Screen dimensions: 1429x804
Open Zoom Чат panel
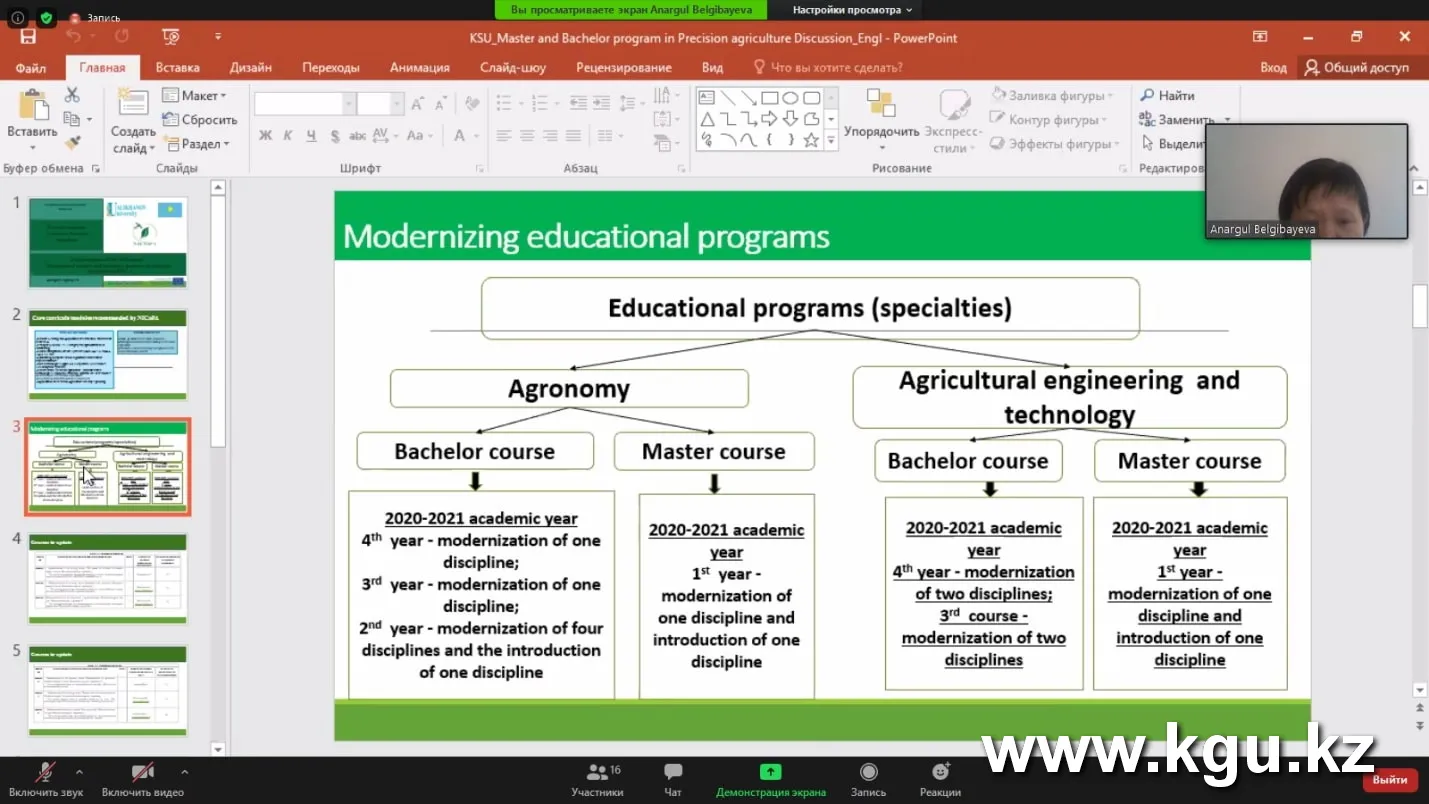click(673, 779)
